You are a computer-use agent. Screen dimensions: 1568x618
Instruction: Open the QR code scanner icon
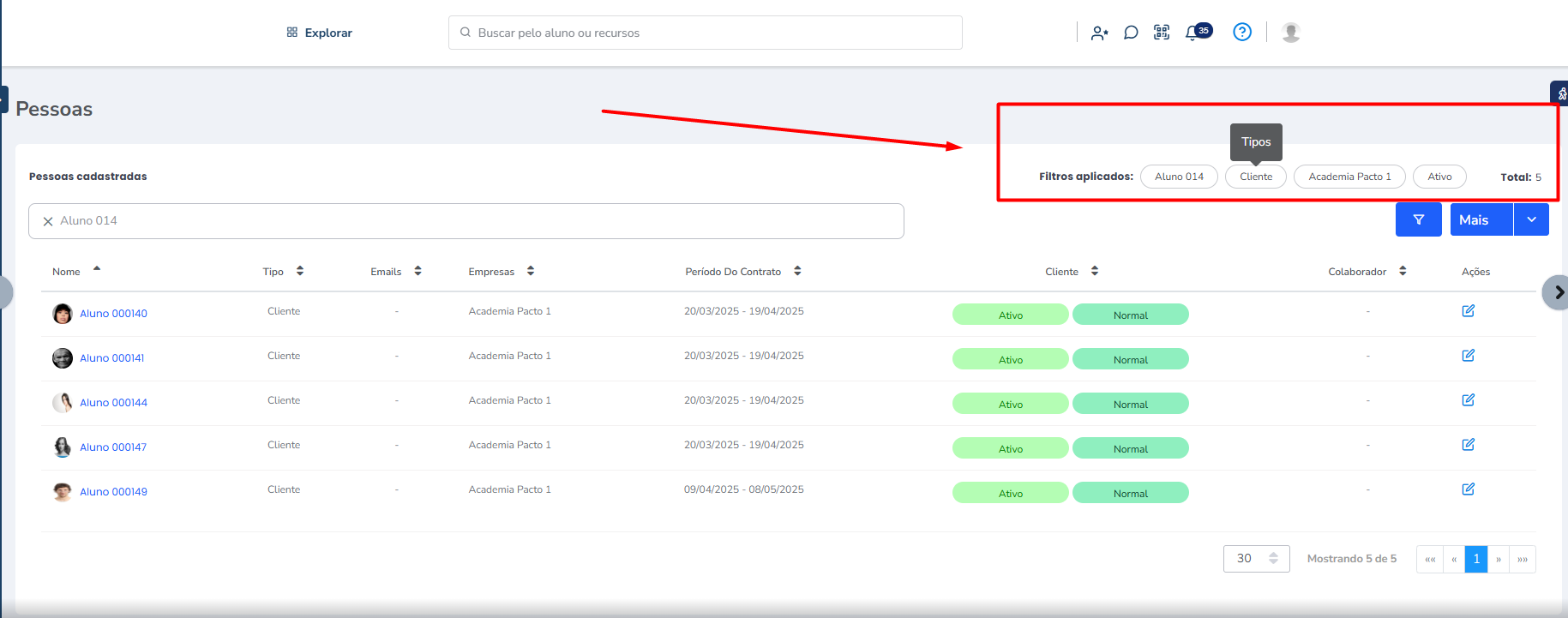(1162, 33)
